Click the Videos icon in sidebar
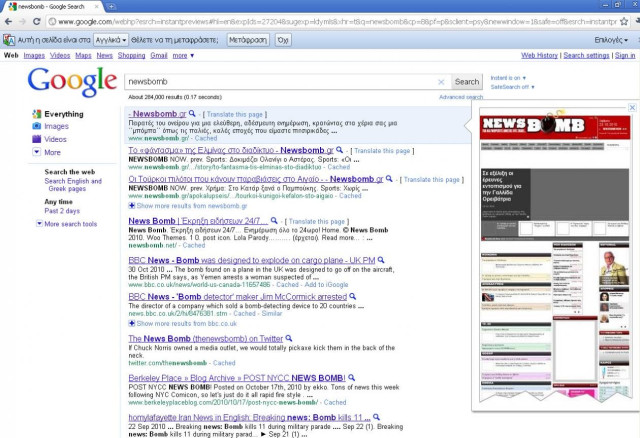Viewport: 640px width, 438px height. point(36,139)
